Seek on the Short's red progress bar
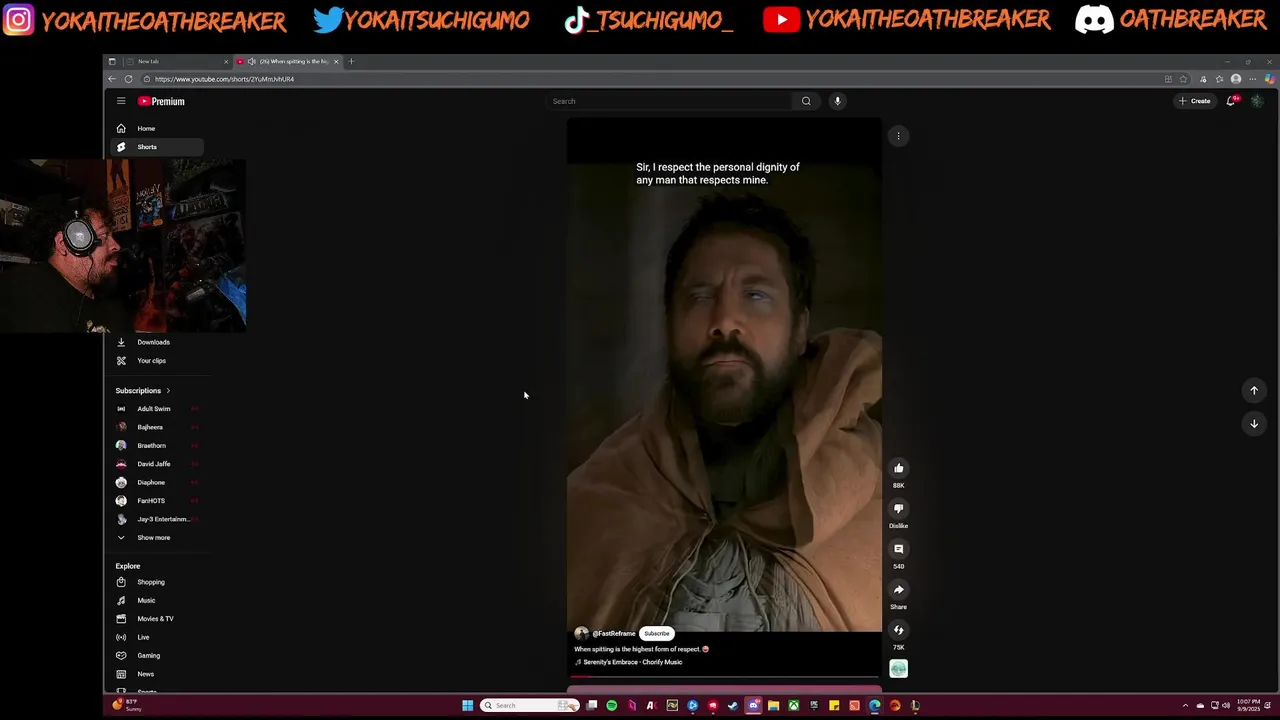This screenshot has width=1280, height=720. tap(724, 677)
